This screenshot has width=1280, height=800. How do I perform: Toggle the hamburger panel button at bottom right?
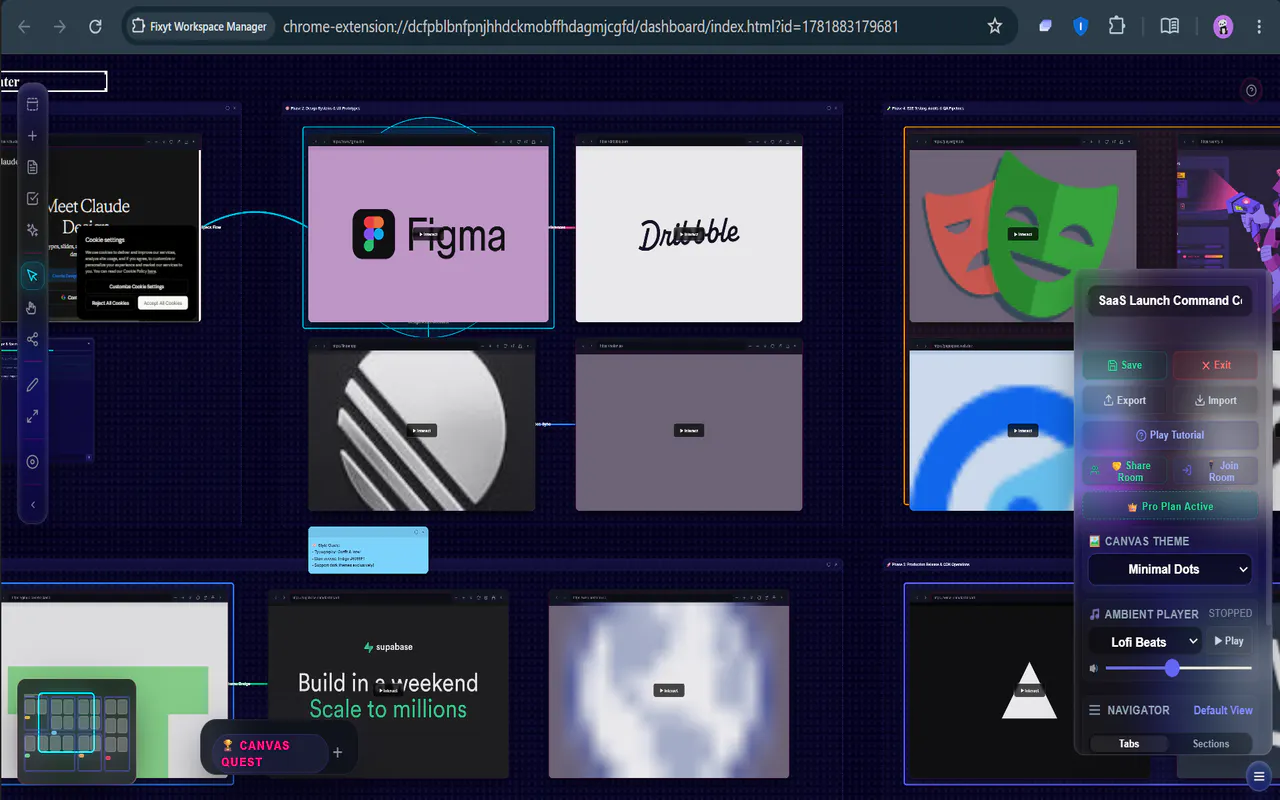[x=1259, y=776]
